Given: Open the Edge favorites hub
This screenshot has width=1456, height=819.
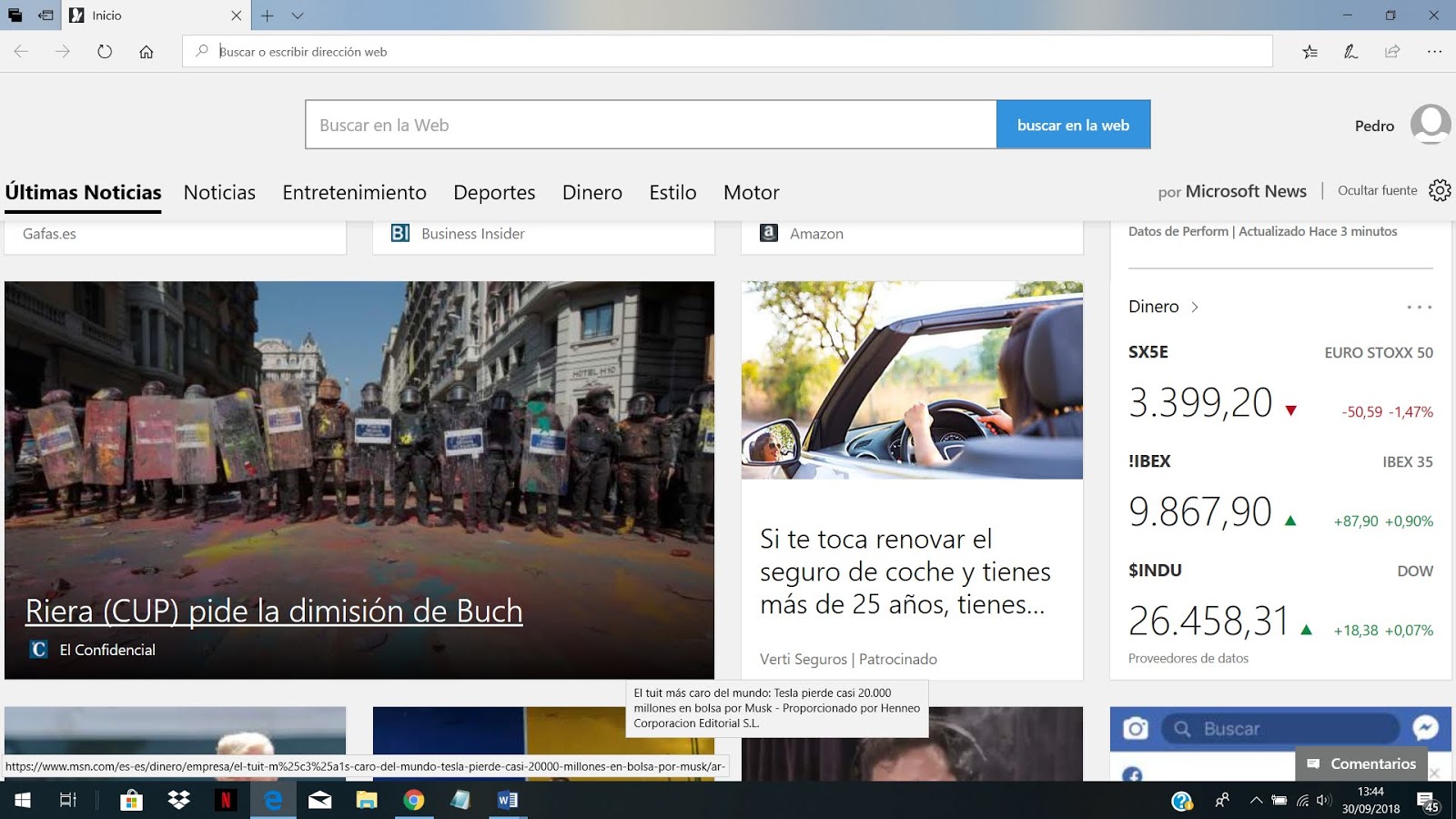Looking at the screenshot, I should pos(1309,52).
